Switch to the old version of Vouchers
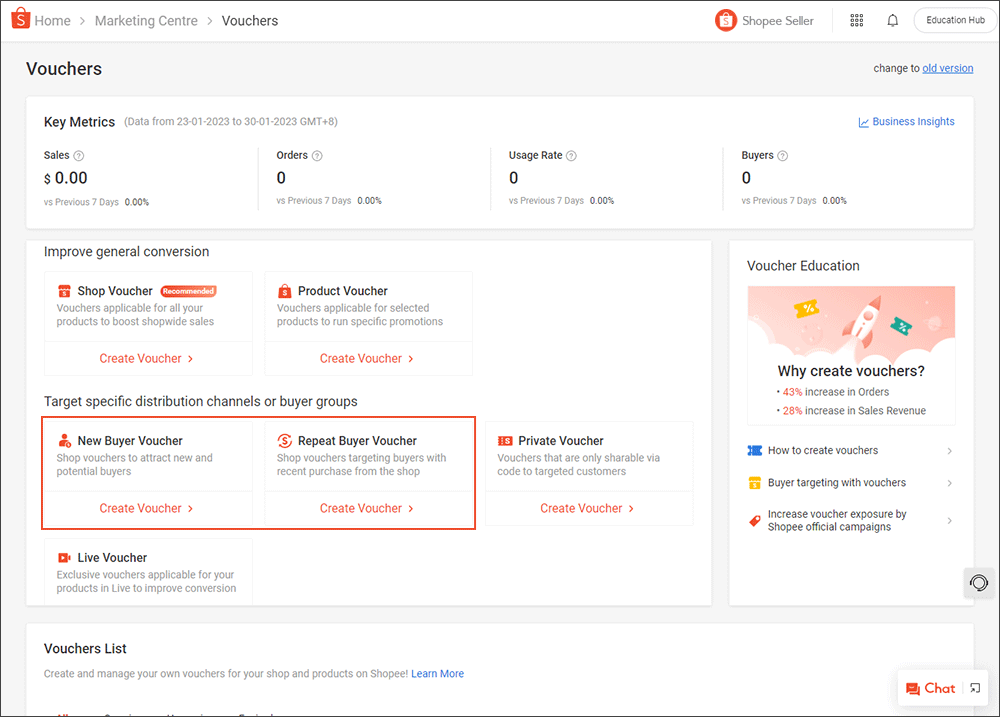 pyautogui.click(x=948, y=68)
